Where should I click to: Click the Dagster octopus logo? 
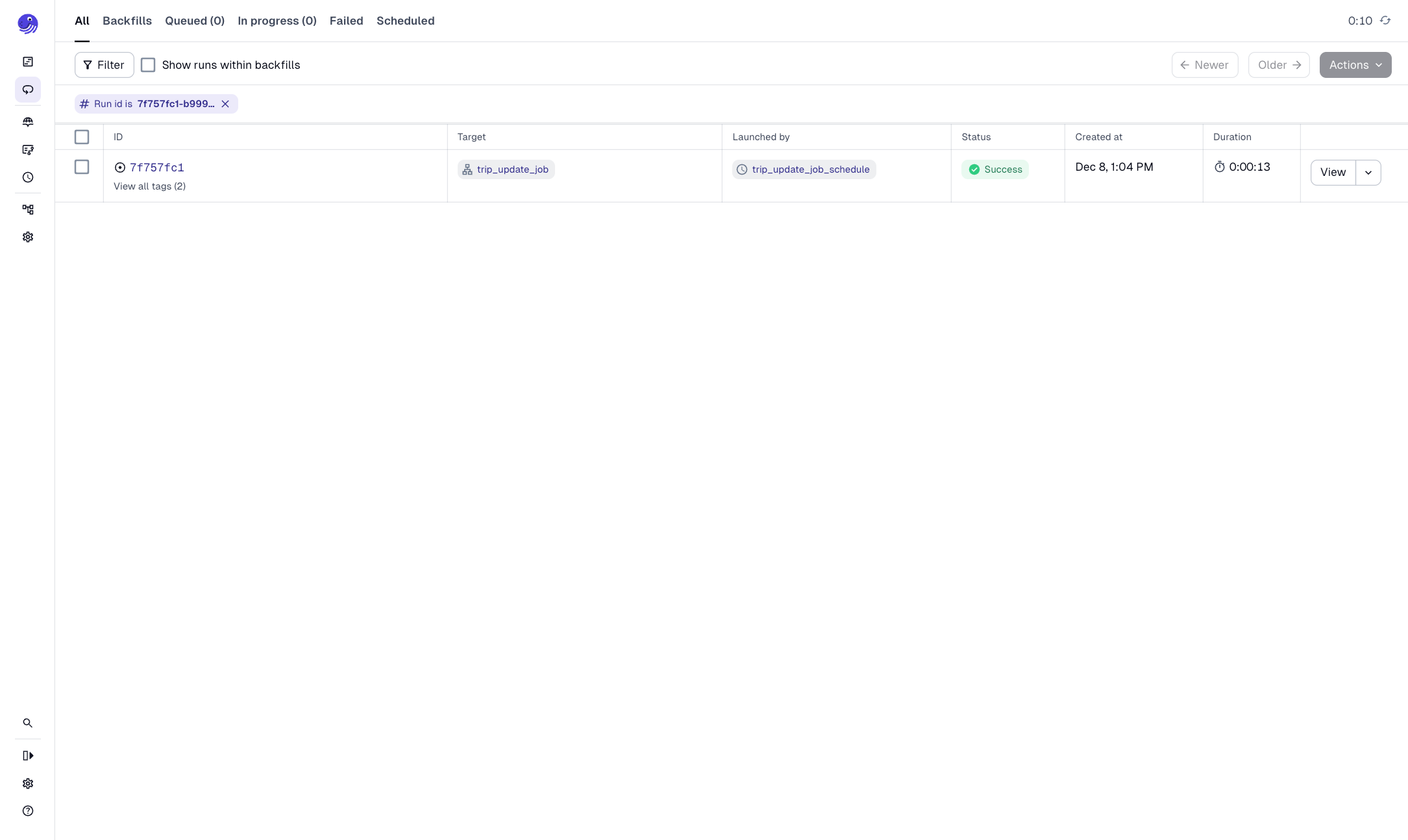[x=27, y=24]
